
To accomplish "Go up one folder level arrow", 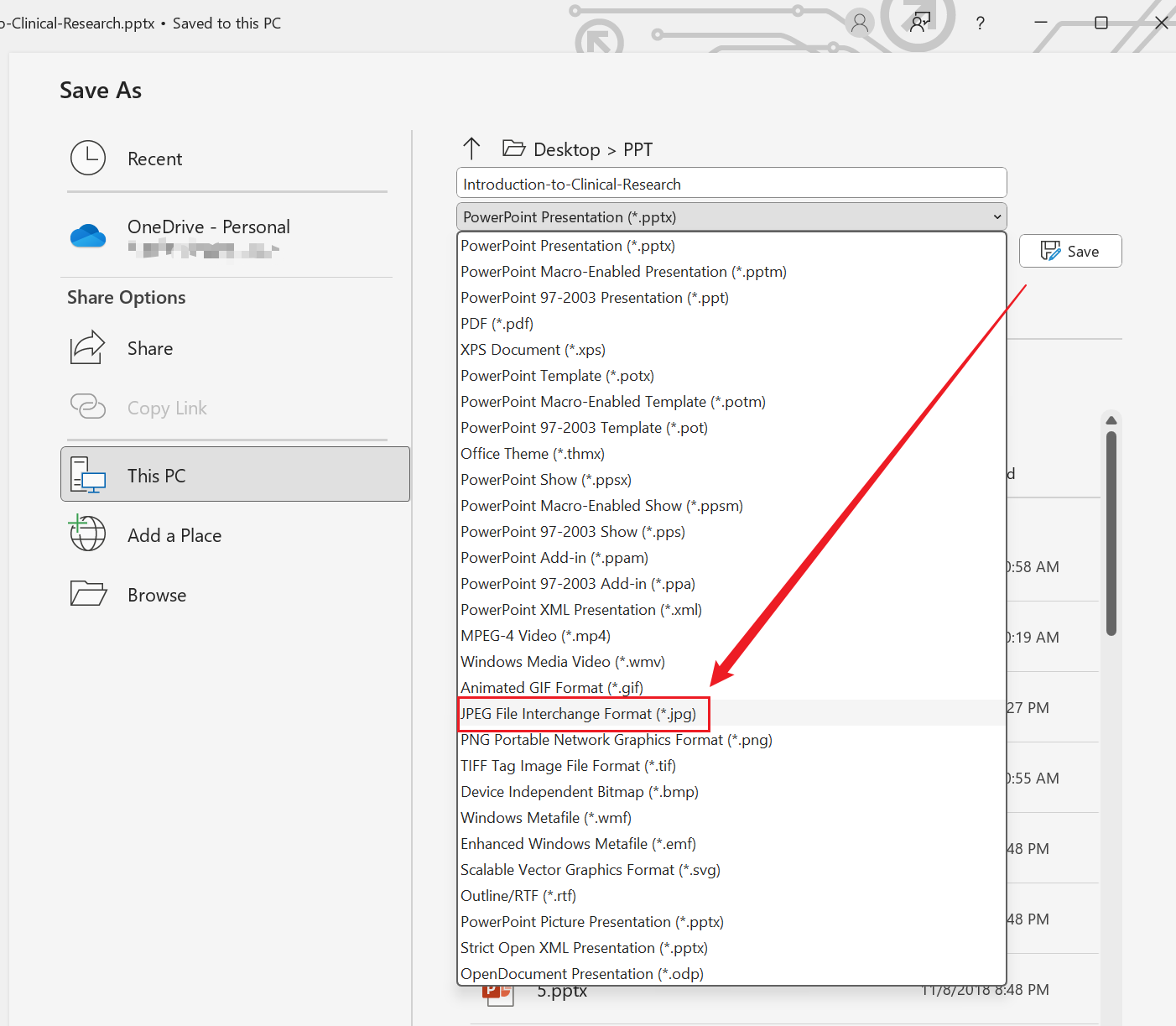I will [471, 149].
